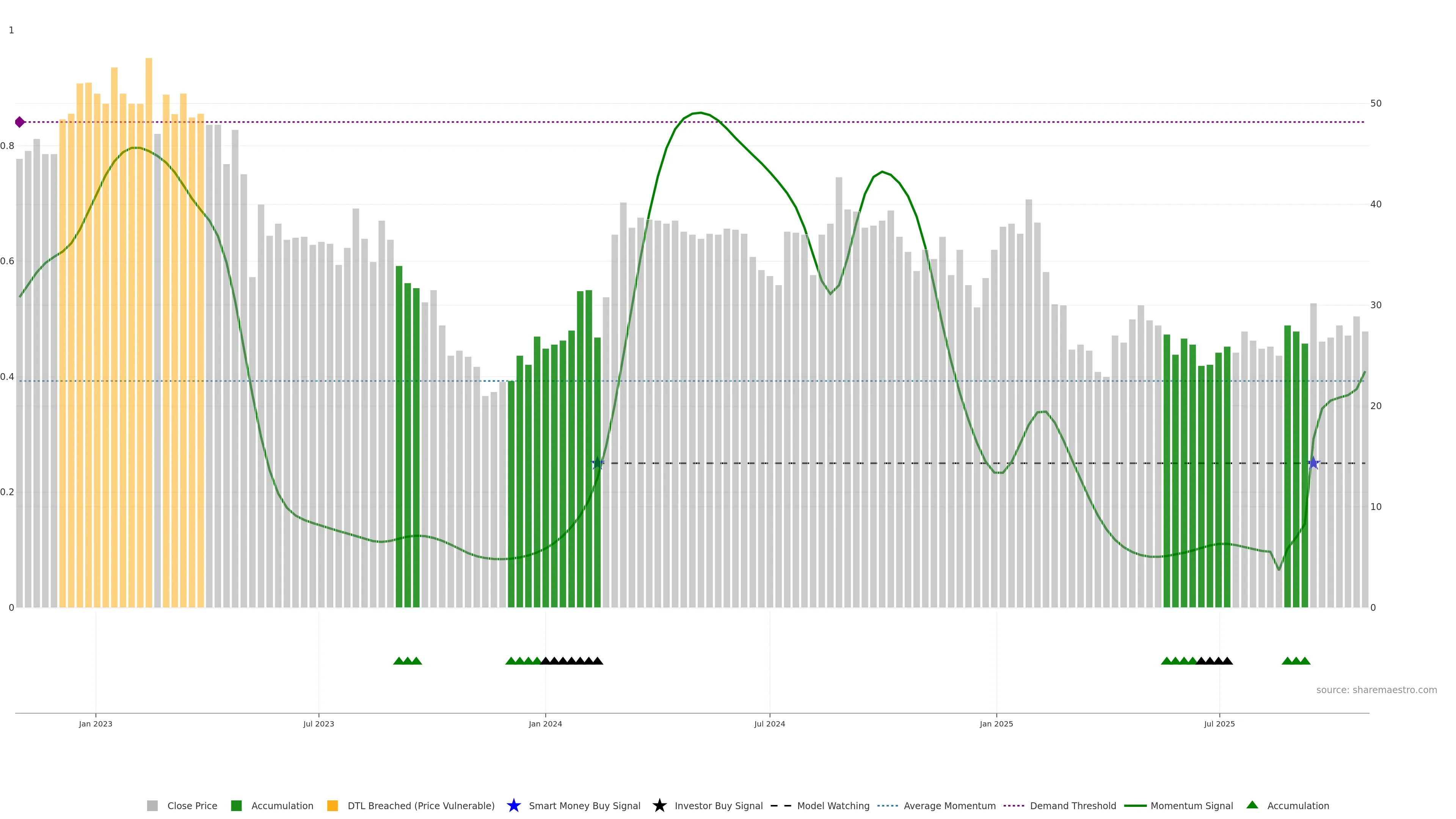
Task: Click the blue star marker after Jul 2025
Action: [x=1313, y=463]
